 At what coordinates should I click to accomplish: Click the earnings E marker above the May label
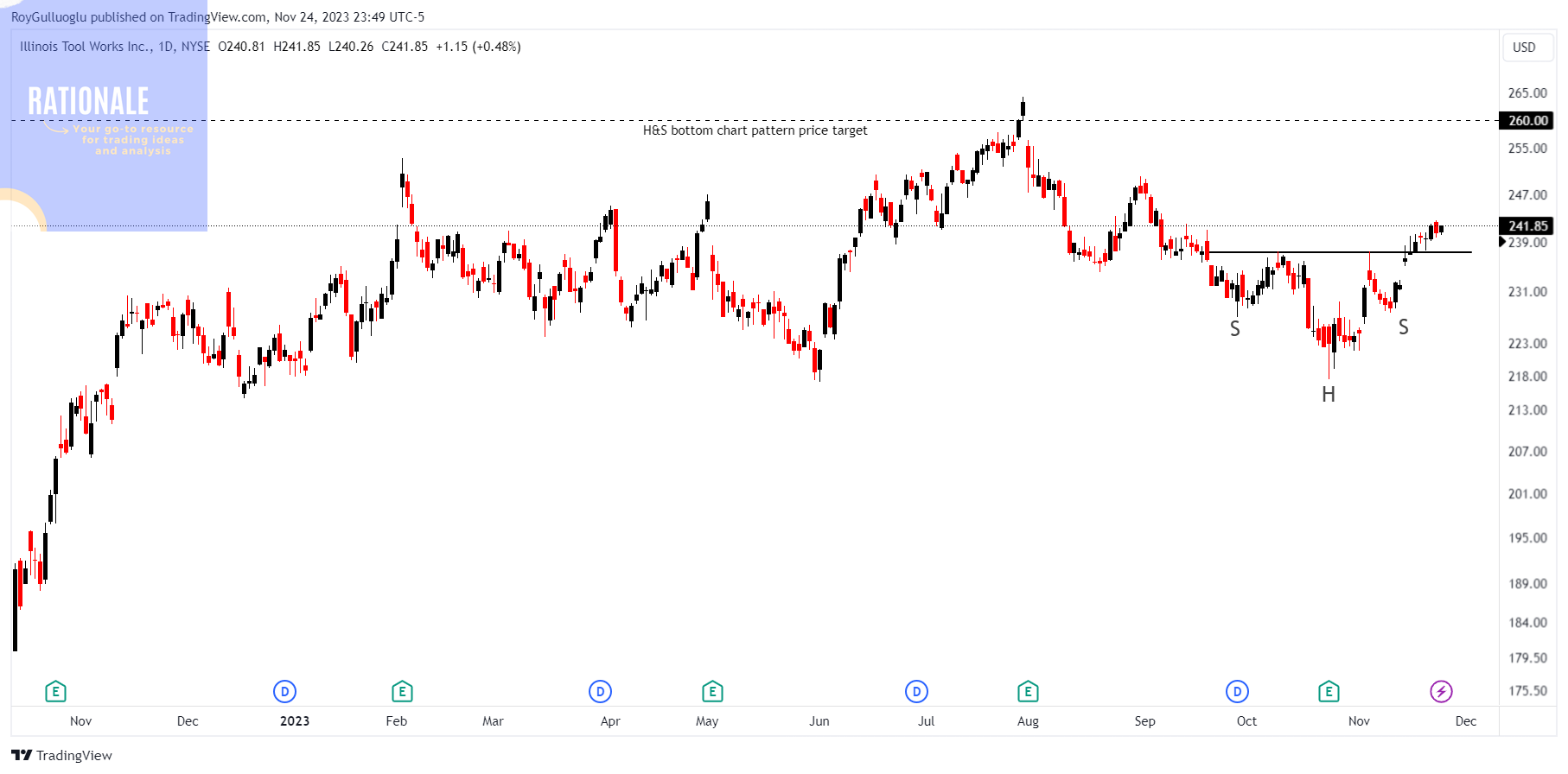tap(712, 692)
